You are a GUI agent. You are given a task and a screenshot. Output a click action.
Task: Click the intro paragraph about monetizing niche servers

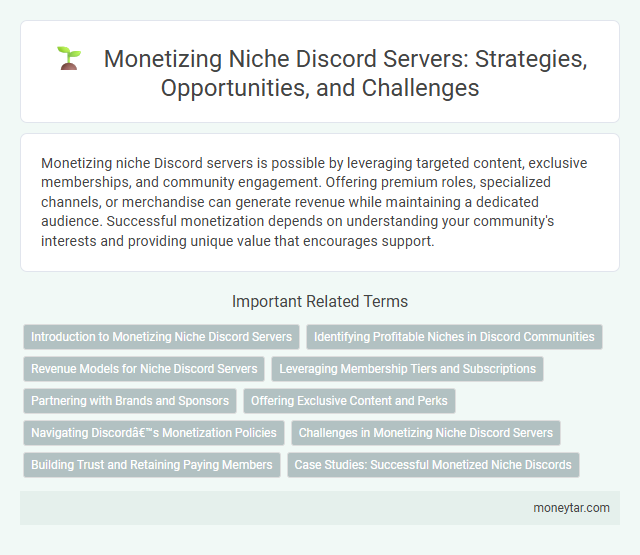[x=314, y=202]
